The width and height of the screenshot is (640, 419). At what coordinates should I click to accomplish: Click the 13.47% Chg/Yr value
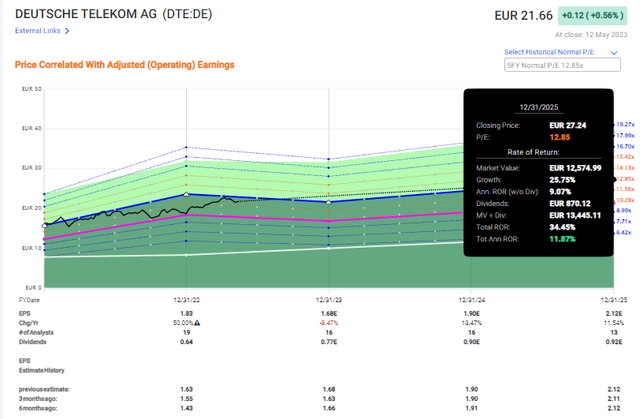click(x=471, y=323)
